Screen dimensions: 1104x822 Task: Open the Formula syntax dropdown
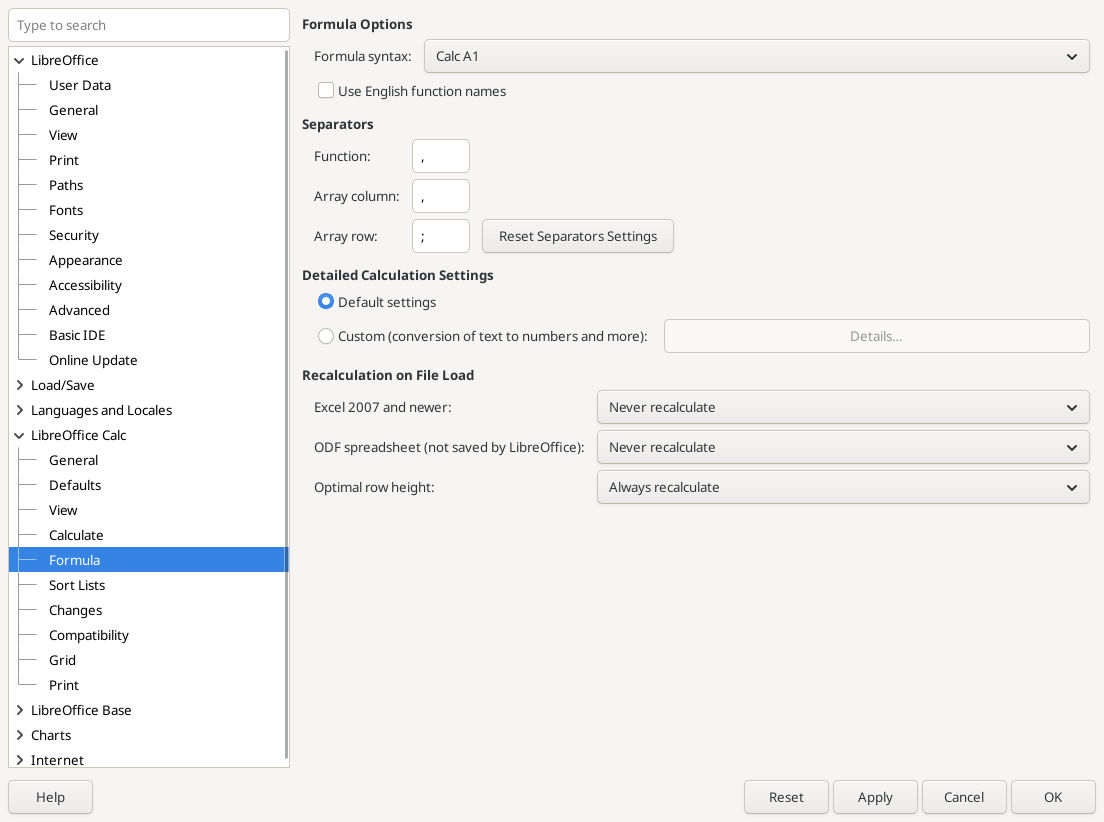[756, 56]
